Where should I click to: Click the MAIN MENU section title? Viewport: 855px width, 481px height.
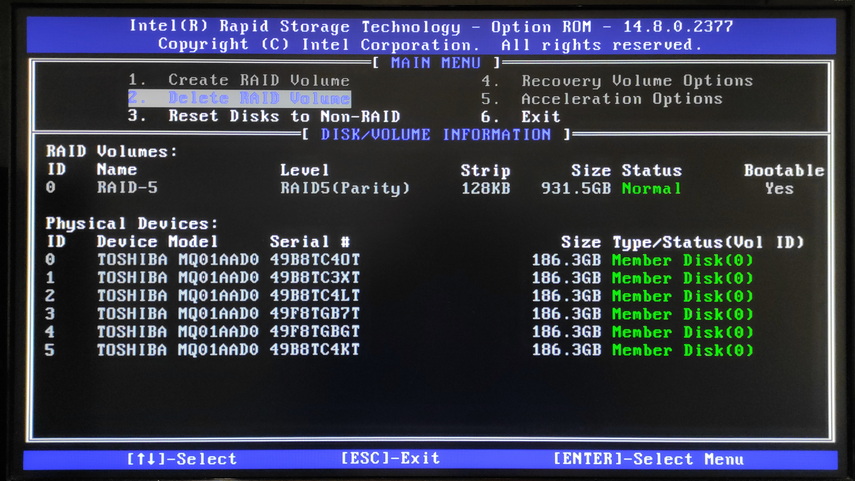(x=436, y=63)
